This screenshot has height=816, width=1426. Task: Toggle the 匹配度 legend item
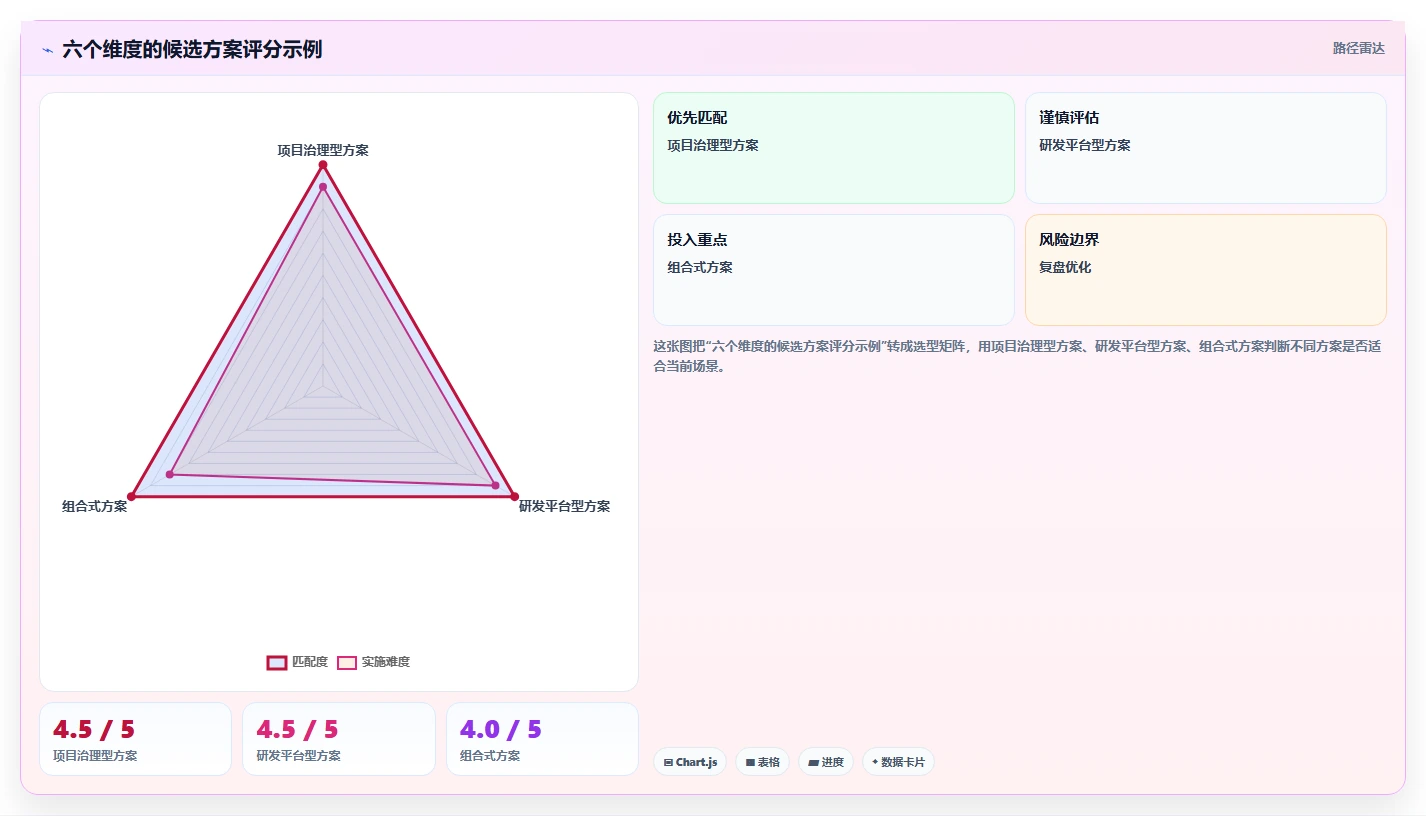pos(297,662)
